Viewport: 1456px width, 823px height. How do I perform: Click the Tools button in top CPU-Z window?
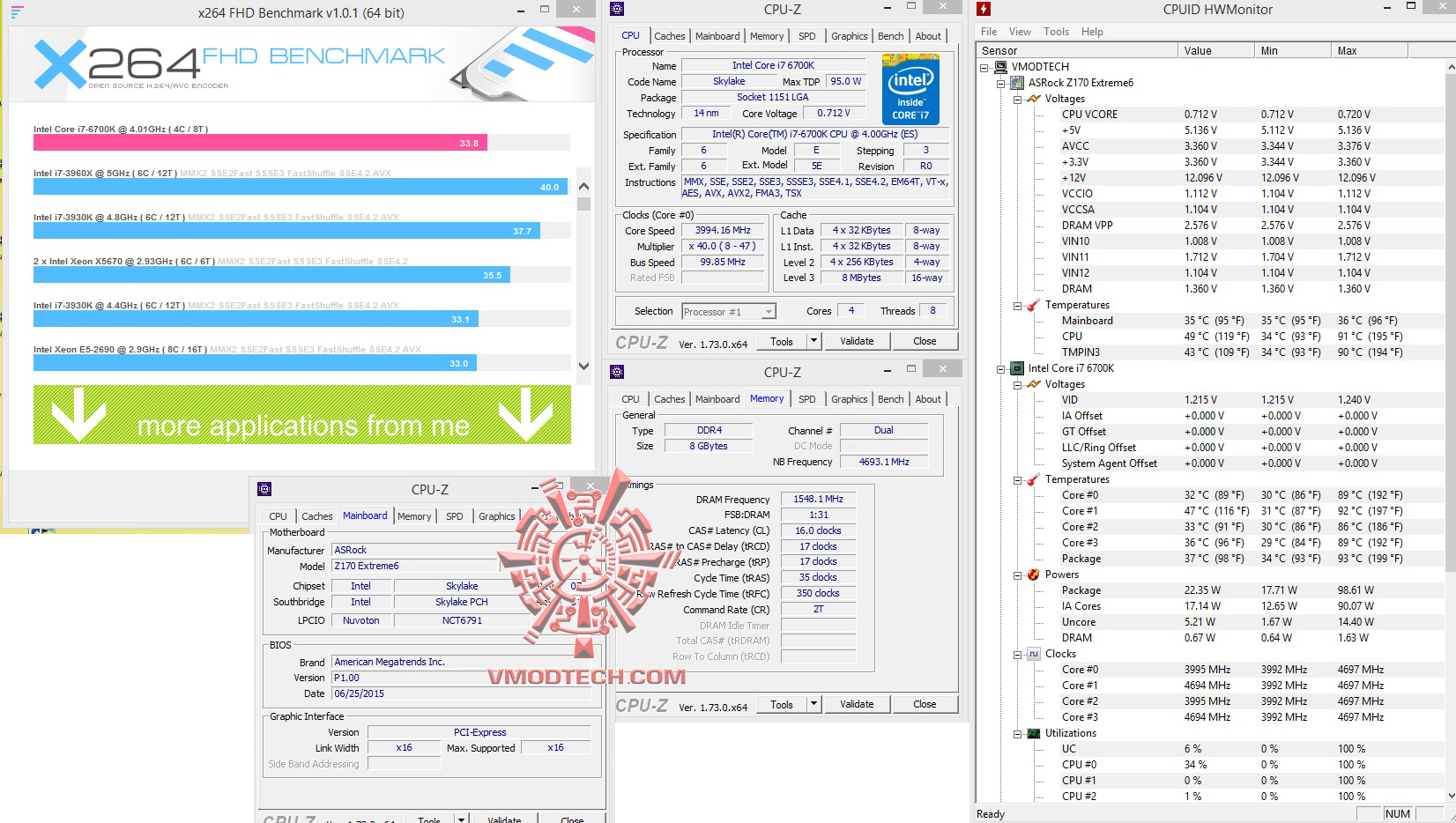click(781, 341)
